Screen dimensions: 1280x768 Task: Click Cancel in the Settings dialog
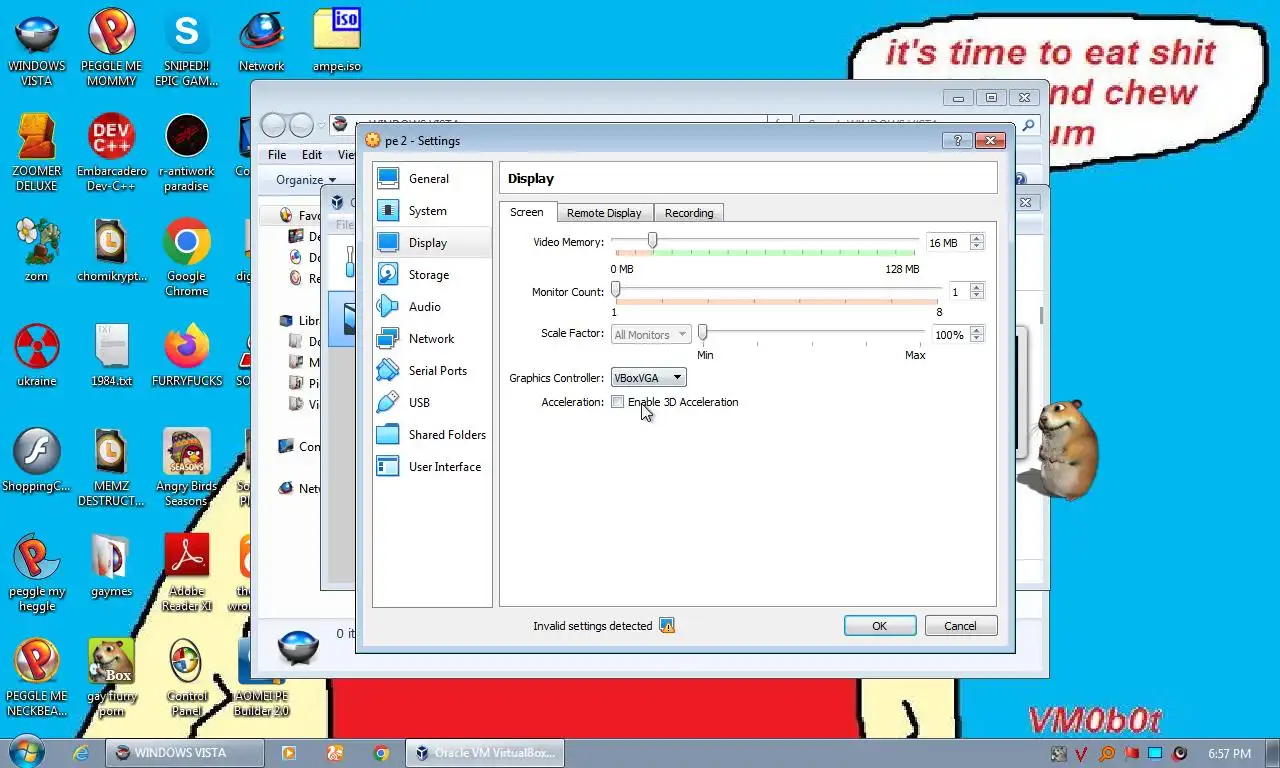[960, 626]
